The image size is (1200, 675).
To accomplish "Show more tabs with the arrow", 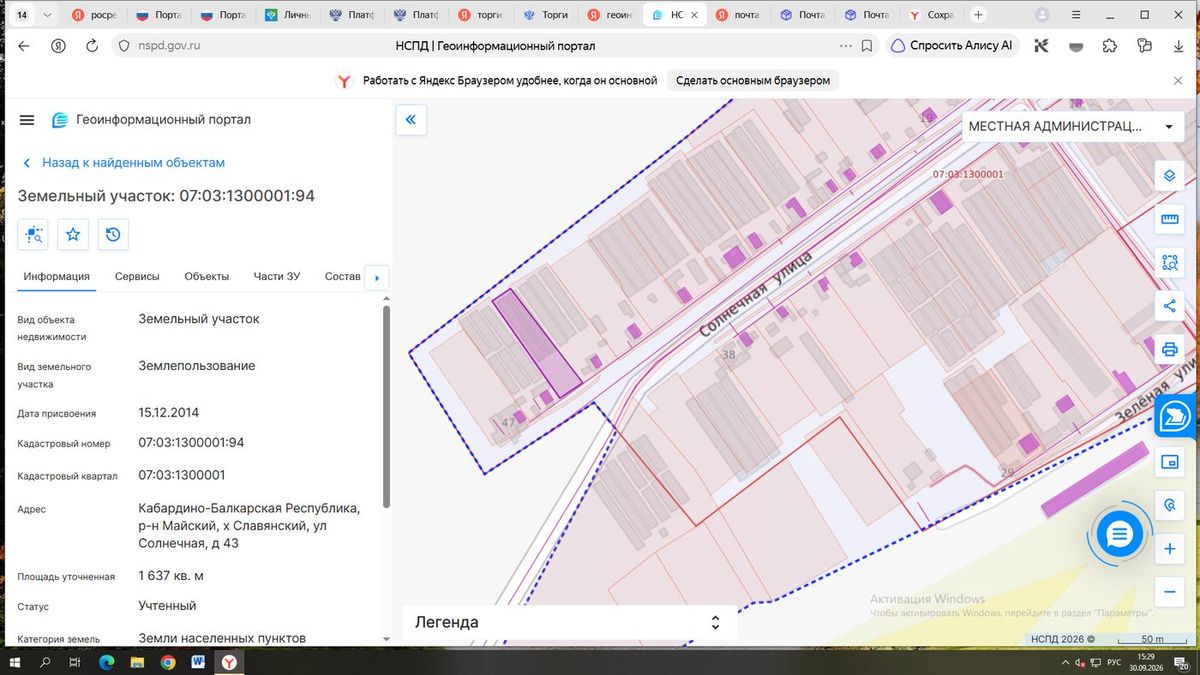I will point(377,277).
